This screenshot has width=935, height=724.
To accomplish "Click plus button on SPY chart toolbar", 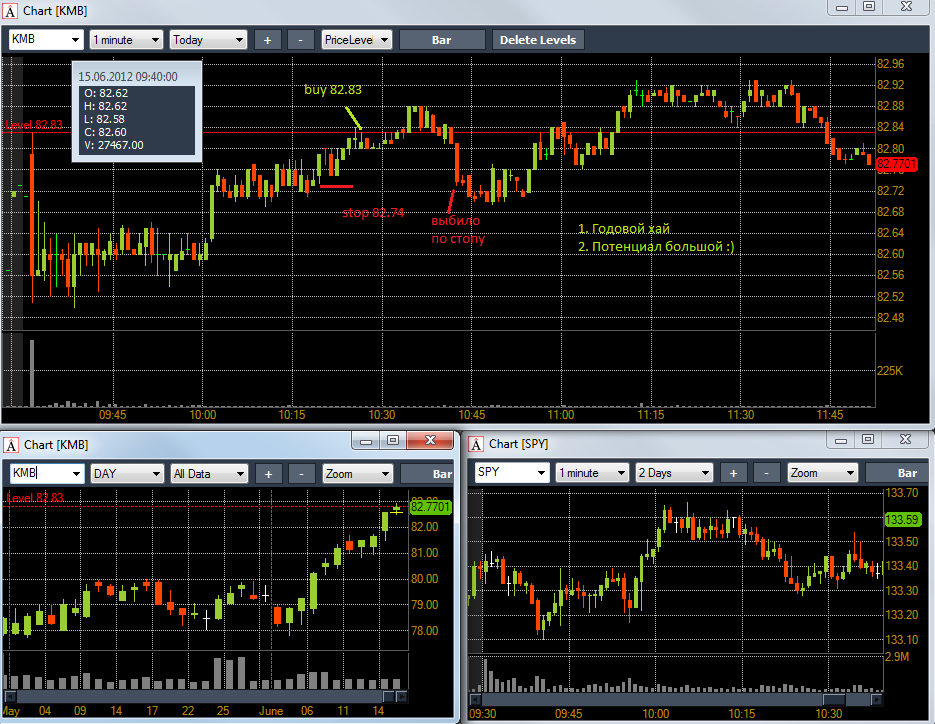I will (x=733, y=473).
